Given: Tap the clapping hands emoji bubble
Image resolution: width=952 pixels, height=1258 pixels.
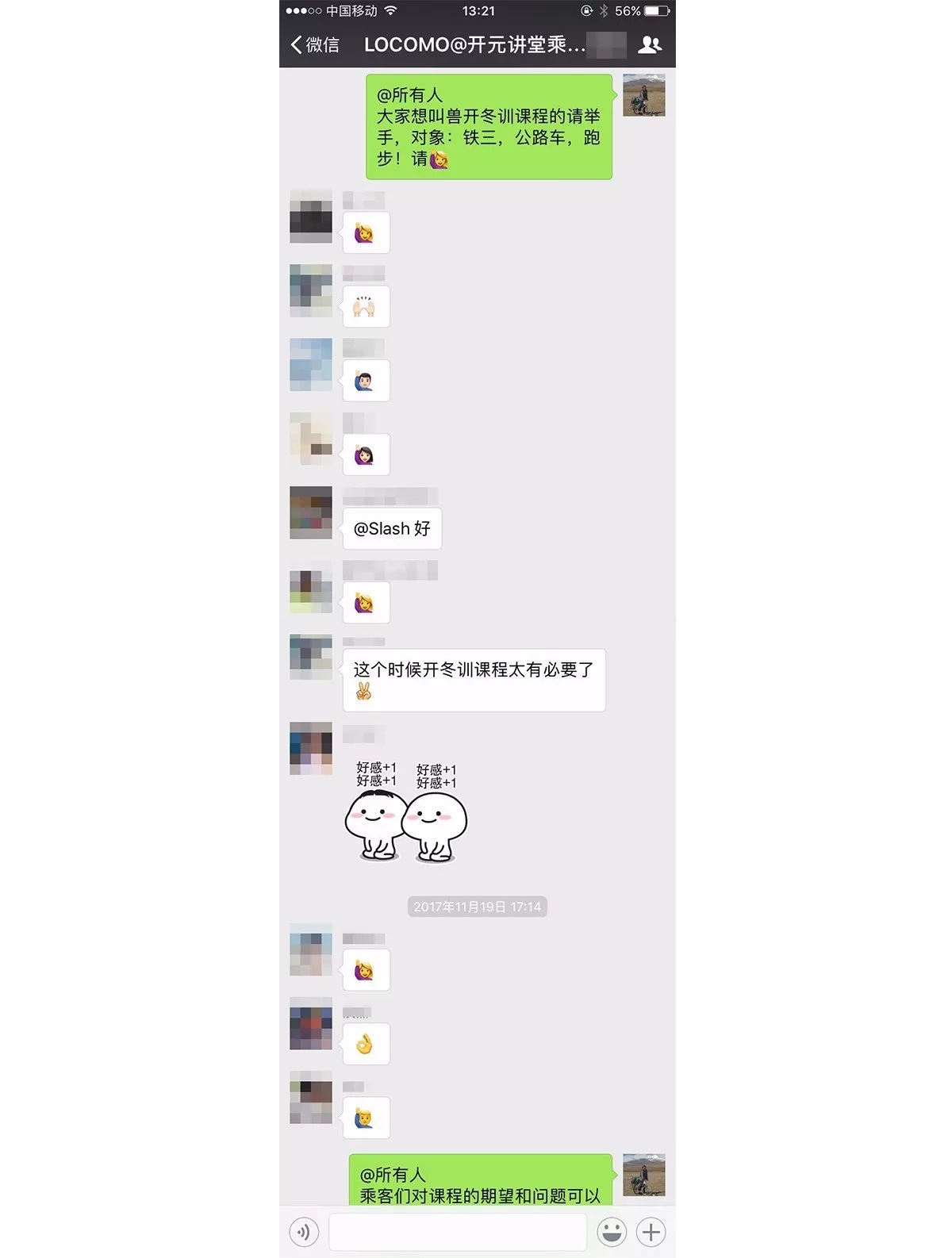Looking at the screenshot, I should (366, 306).
